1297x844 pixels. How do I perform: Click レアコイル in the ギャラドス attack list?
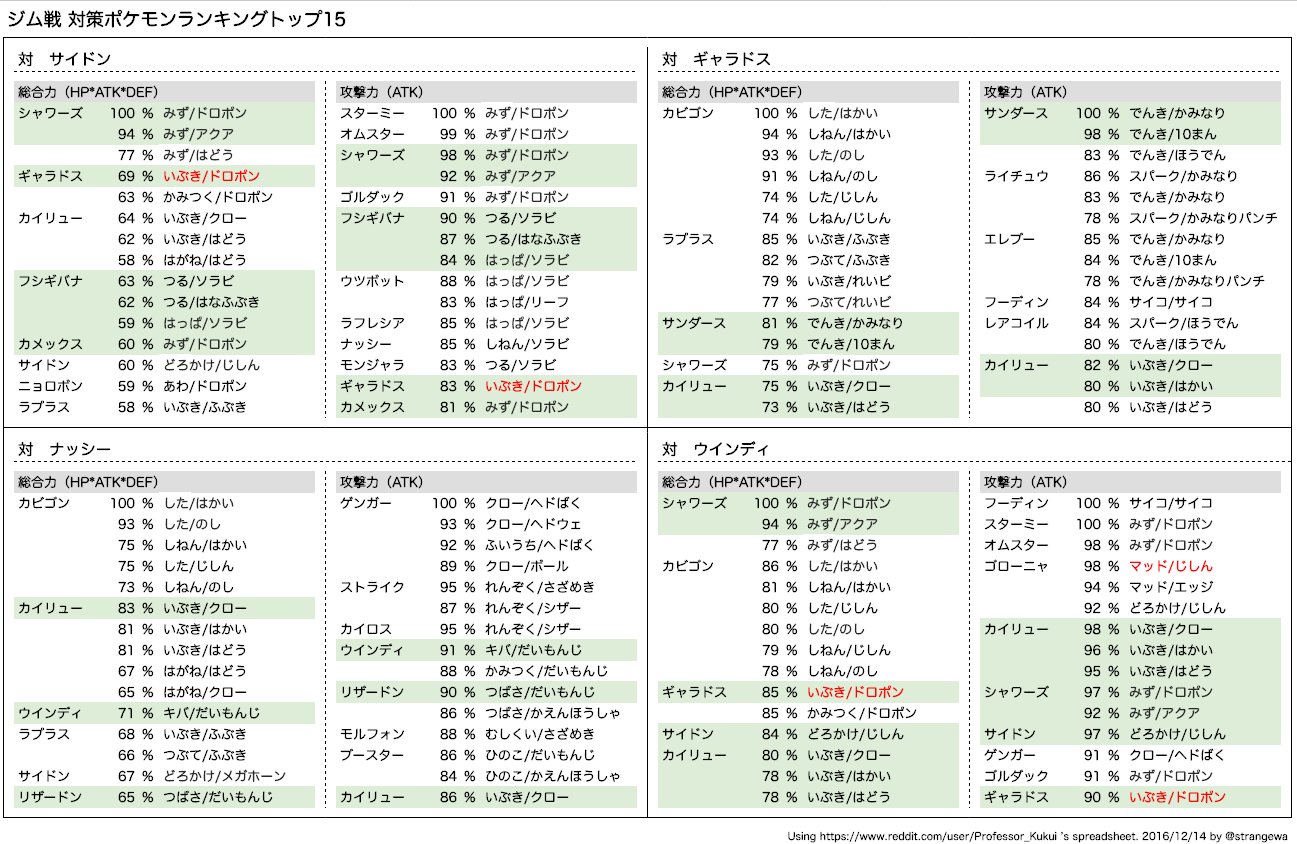(1016, 323)
